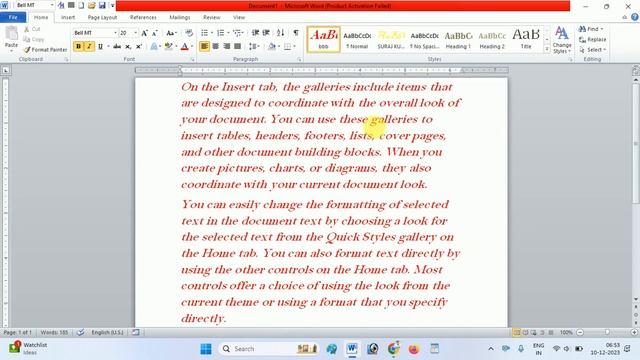The image size is (640, 360).
Task: Toggle Superscript formatting
Action: click(139, 47)
